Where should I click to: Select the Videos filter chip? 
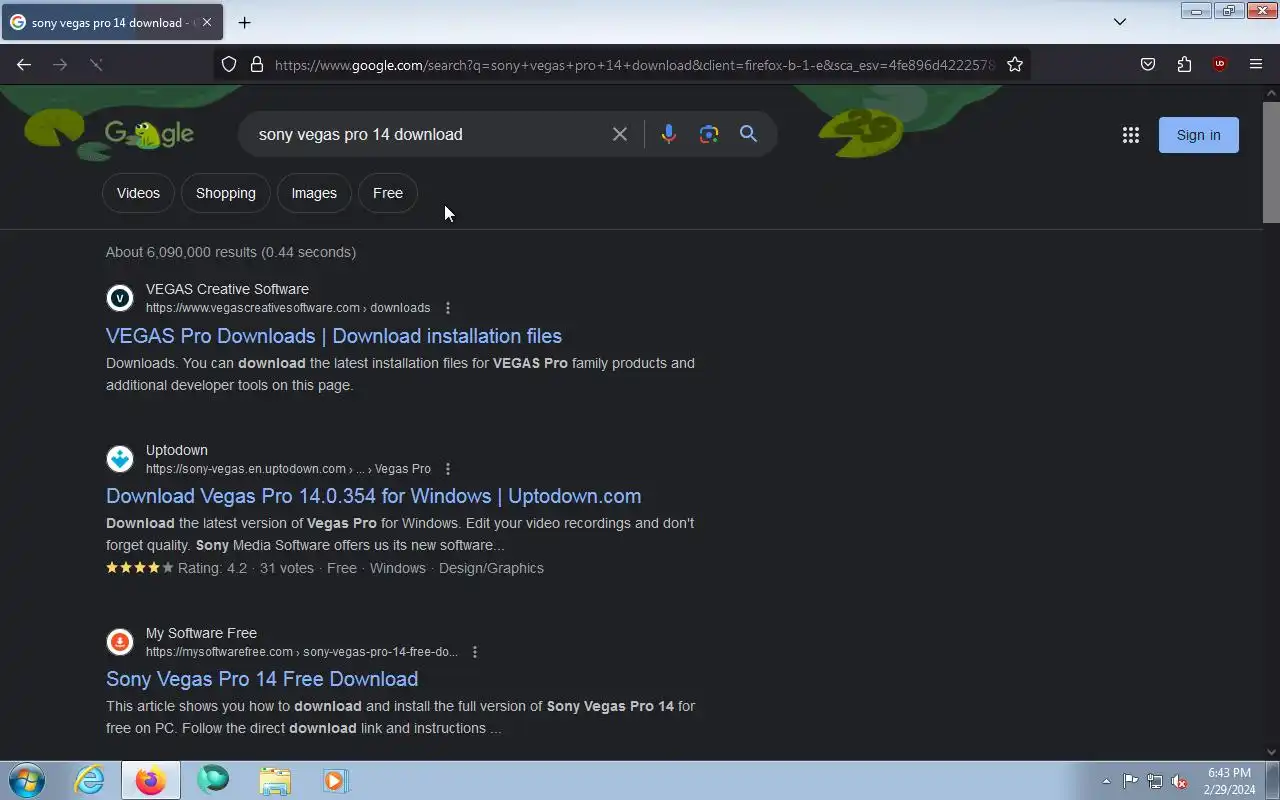click(x=138, y=193)
